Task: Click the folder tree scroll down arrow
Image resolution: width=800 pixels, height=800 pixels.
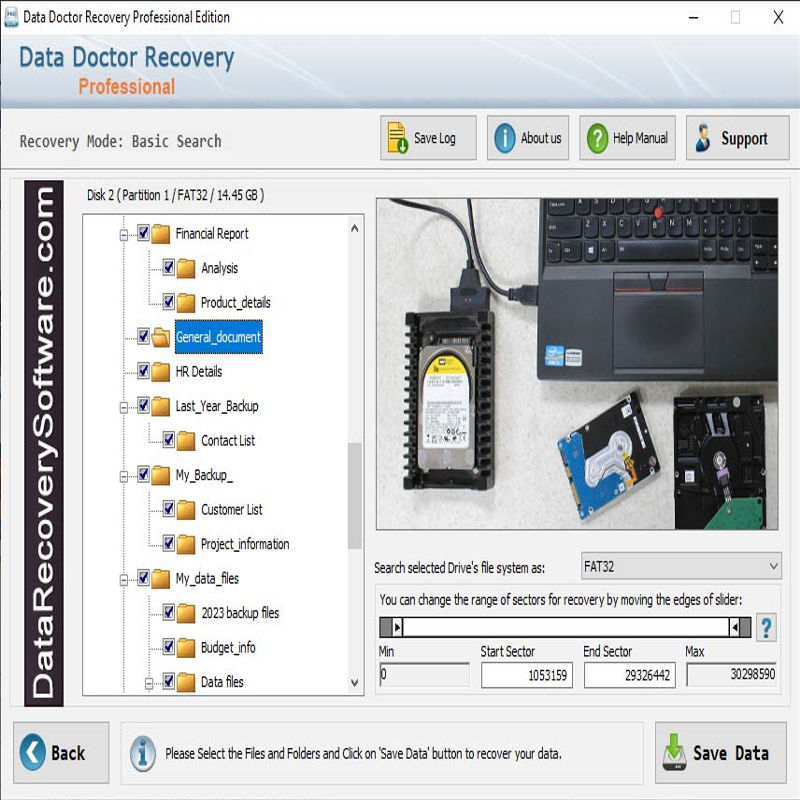Action: pos(355,683)
